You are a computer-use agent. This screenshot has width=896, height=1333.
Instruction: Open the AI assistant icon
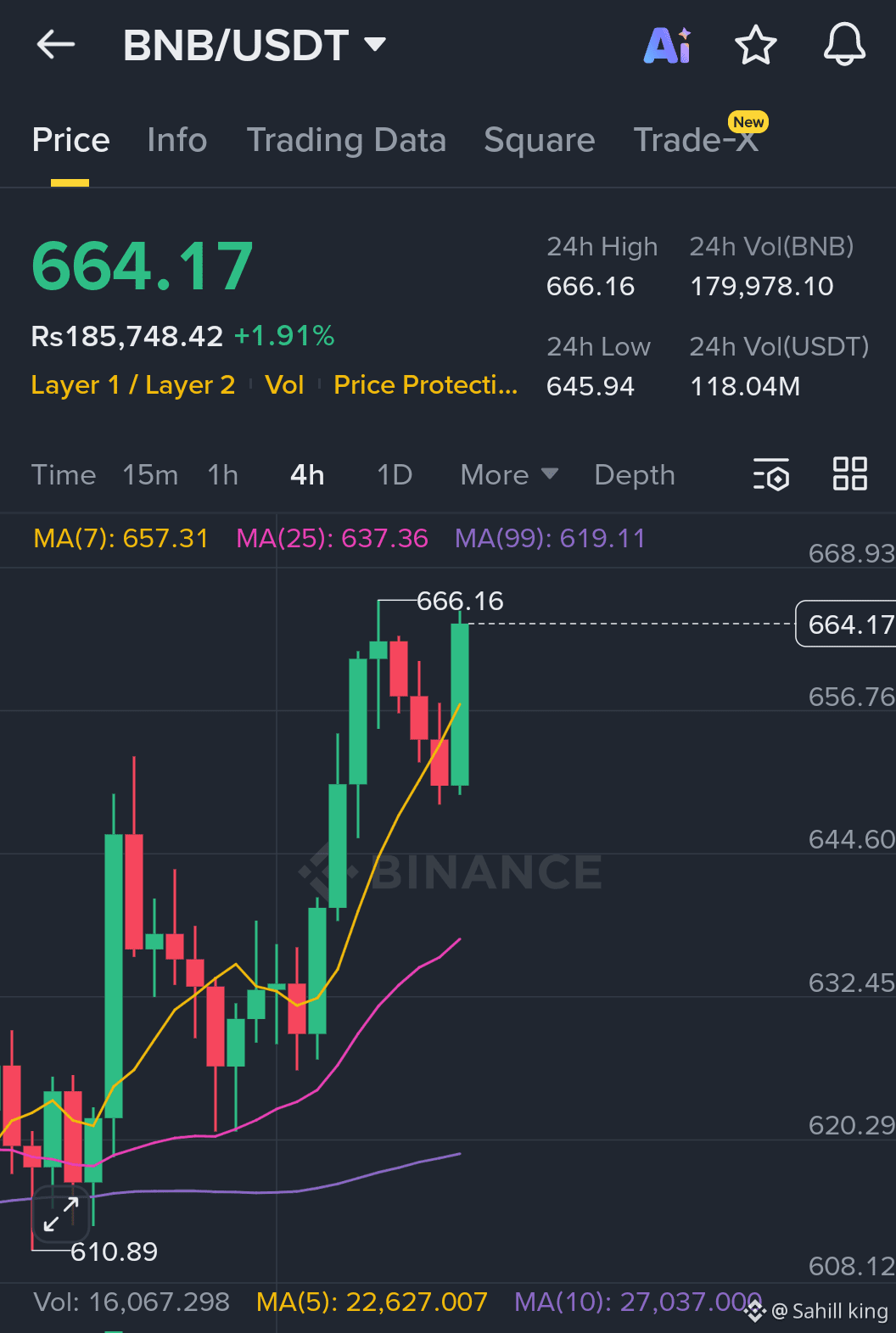point(668,46)
